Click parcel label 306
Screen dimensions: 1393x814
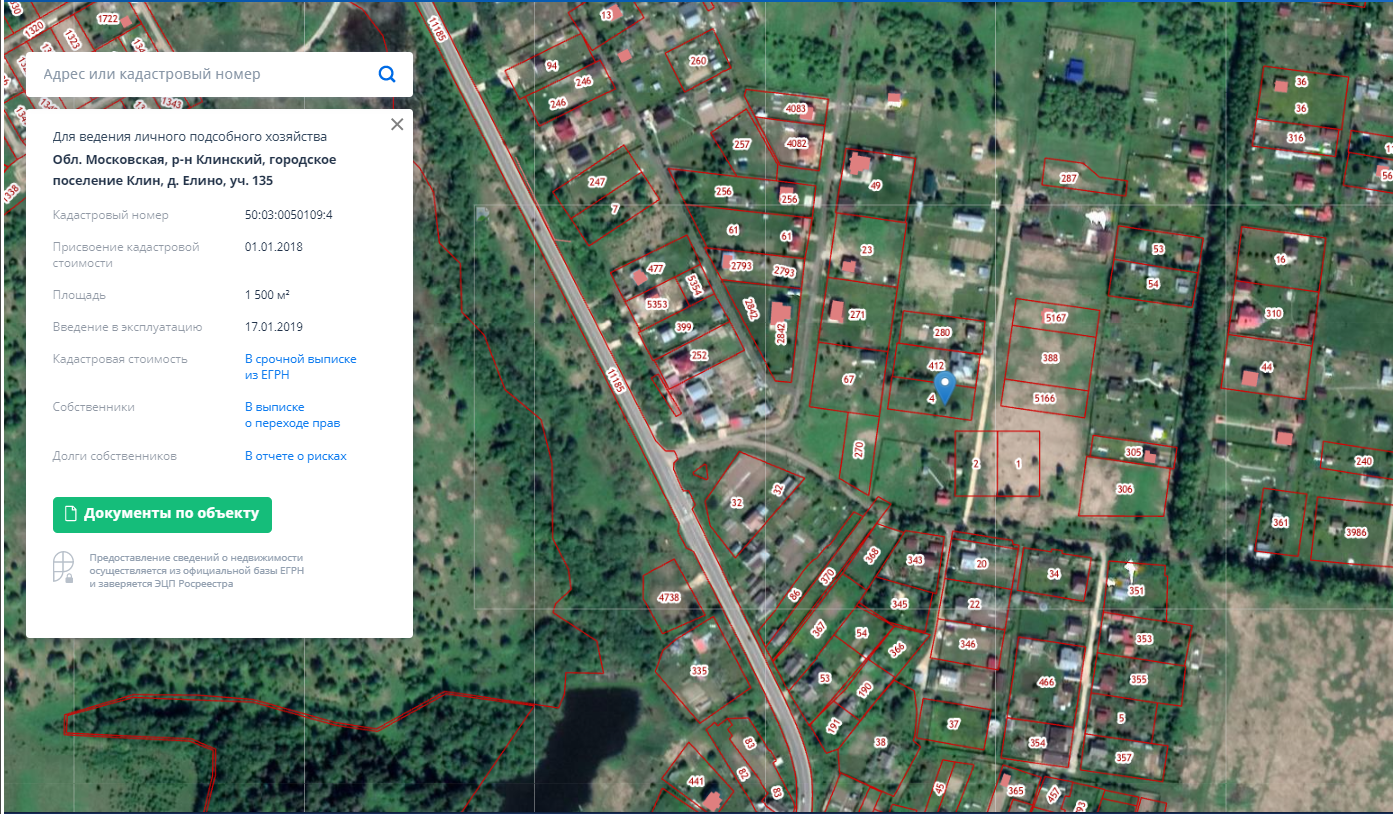tap(1125, 488)
